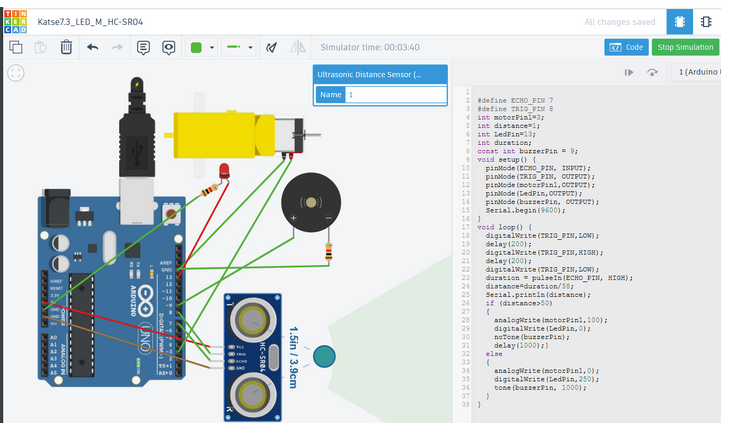Expand the Arduino board selector dropdown
This screenshot has width=733, height=432.
[700, 72]
